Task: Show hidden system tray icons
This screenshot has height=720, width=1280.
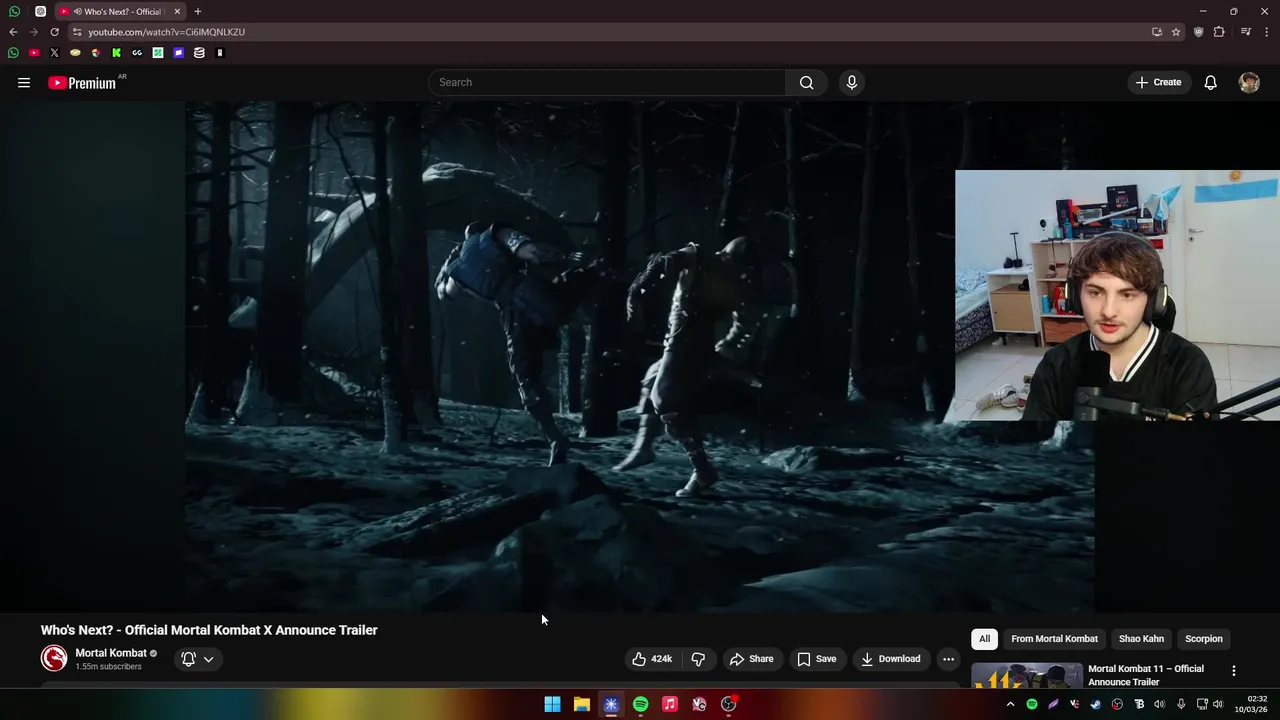Action: pyautogui.click(x=1010, y=704)
